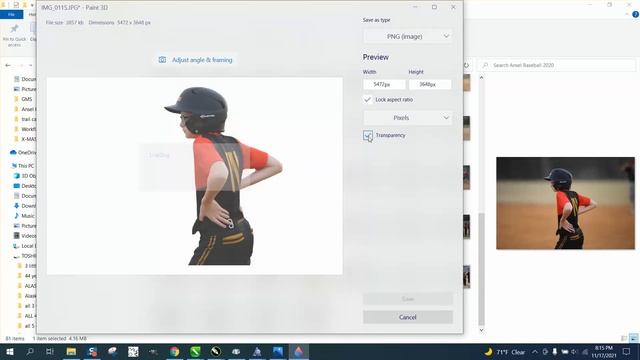Image resolution: width=640 pixels, height=360 pixels.
Task: Click the green app icon in the taskbar
Action: tap(195, 351)
